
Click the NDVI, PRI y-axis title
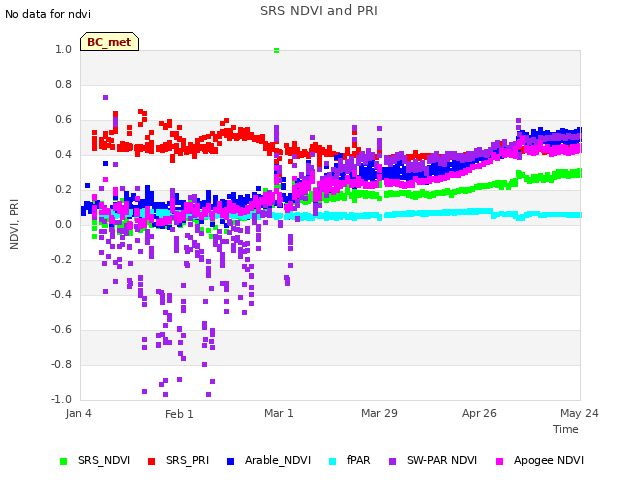click(14, 224)
